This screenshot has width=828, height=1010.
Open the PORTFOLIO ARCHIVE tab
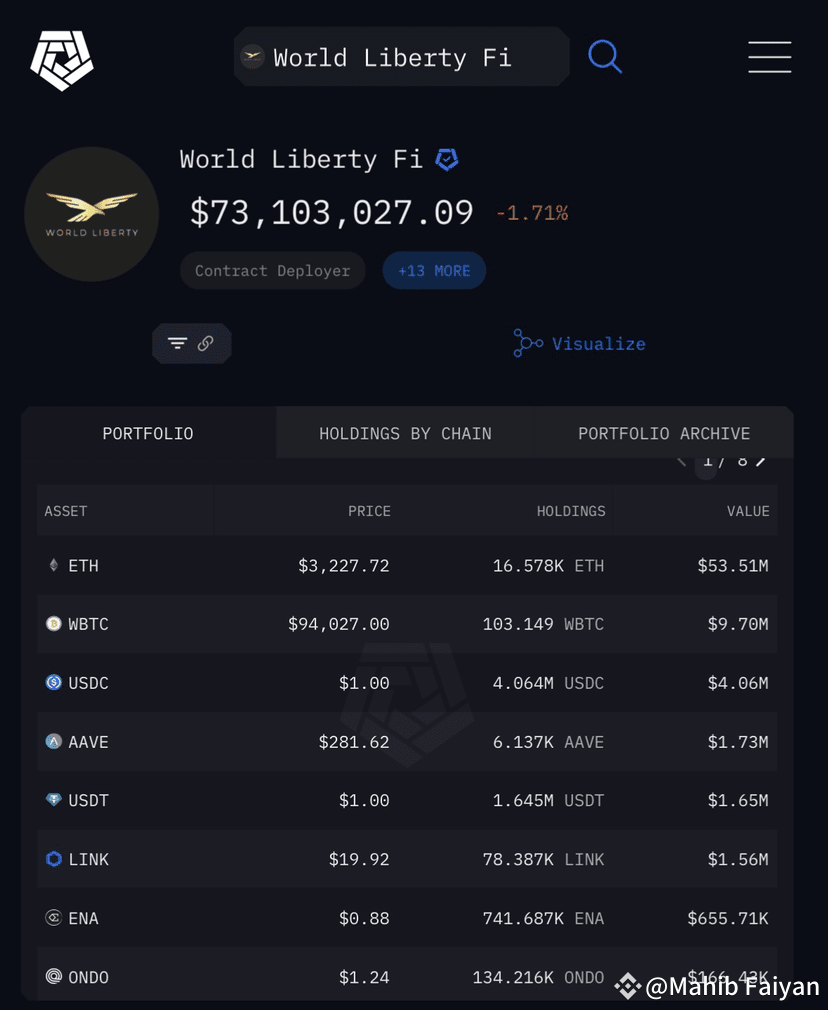(x=664, y=433)
